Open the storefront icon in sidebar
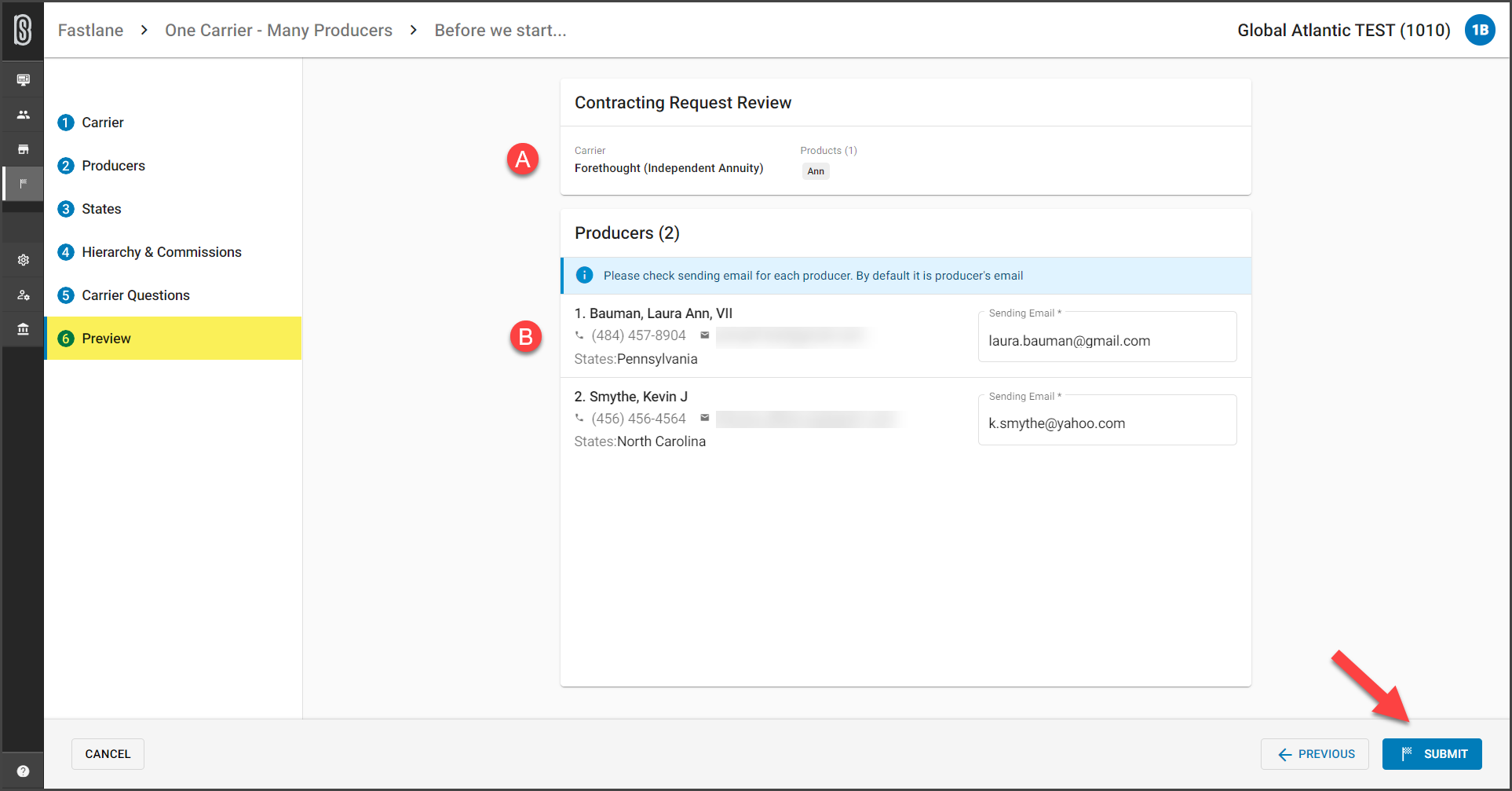Image resolution: width=1512 pixels, height=791 pixels. click(x=23, y=149)
